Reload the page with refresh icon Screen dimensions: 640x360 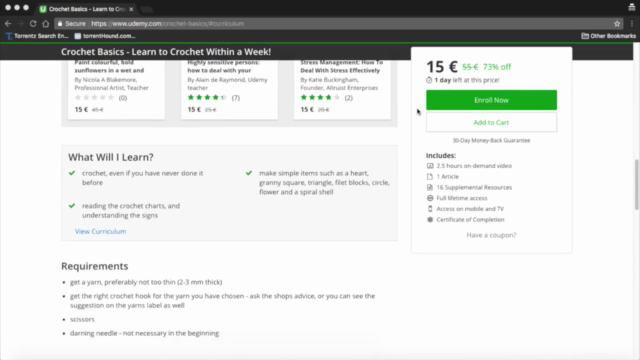pos(33,24)
